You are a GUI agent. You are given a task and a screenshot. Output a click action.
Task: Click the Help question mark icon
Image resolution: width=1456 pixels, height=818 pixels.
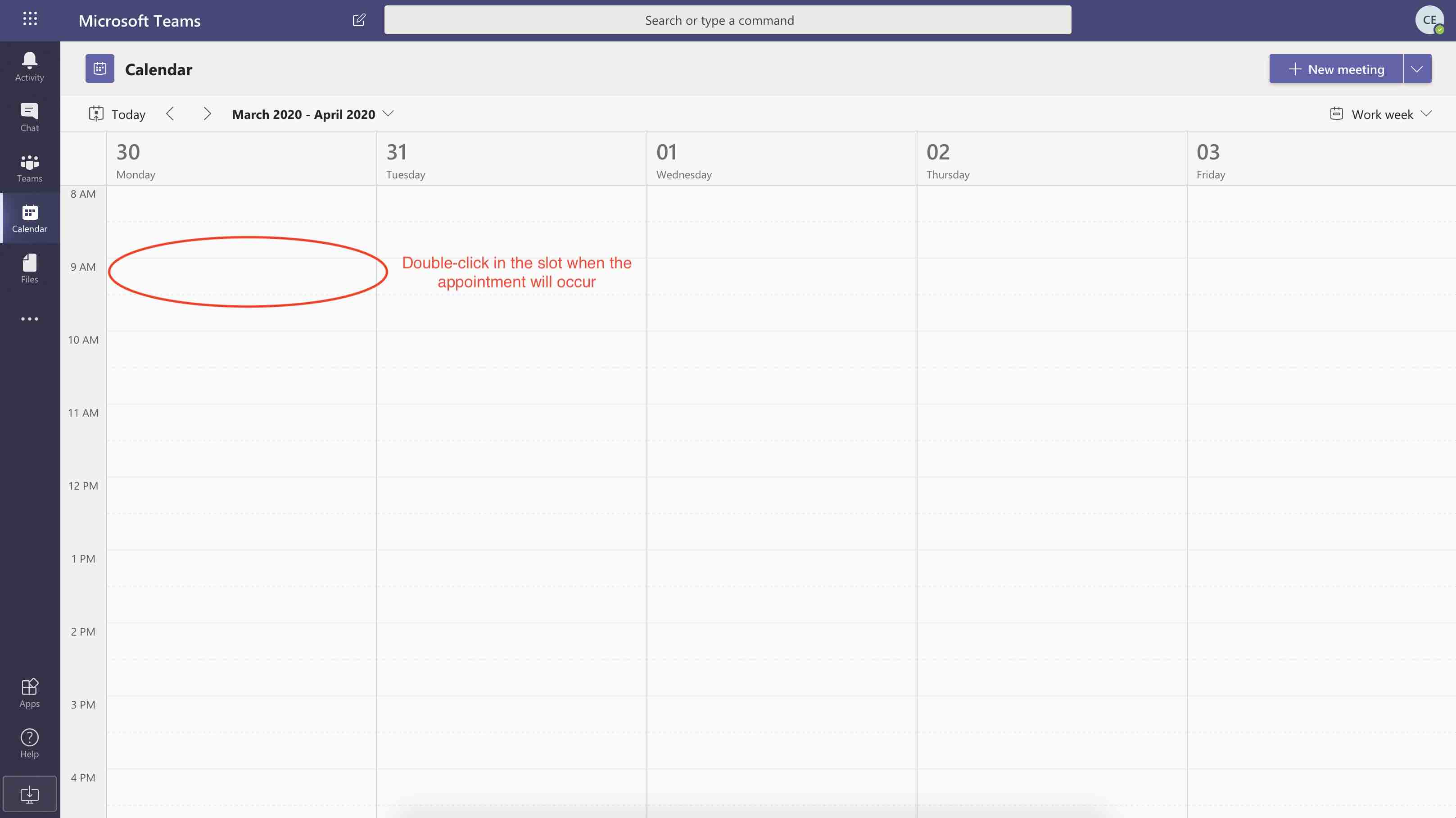(29, 743)
